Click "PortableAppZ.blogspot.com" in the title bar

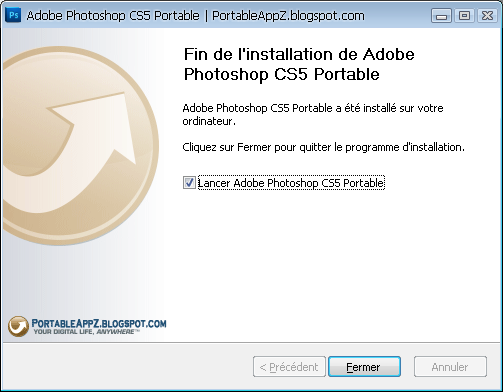tap(288, 16)
